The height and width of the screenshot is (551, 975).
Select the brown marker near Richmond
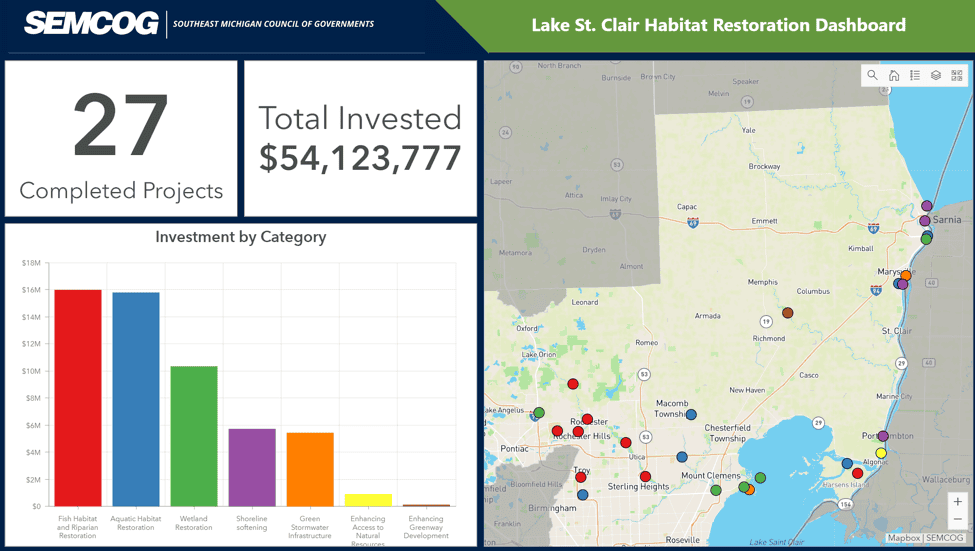788,313
